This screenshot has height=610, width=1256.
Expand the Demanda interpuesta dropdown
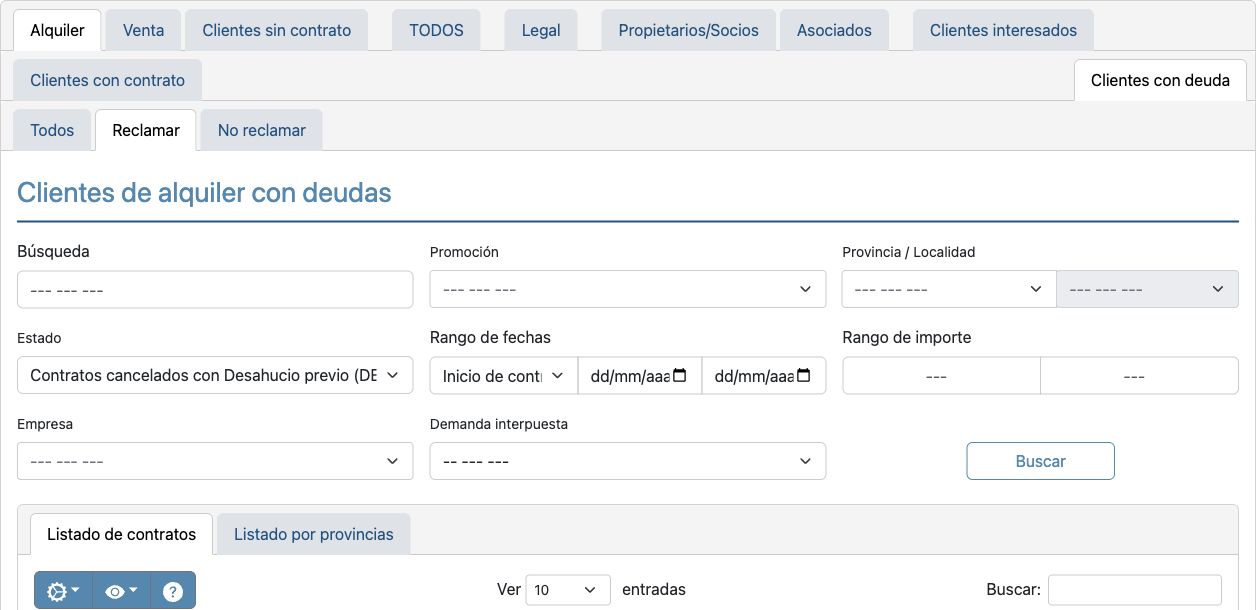pyautogui.click(x=628, y=461)
